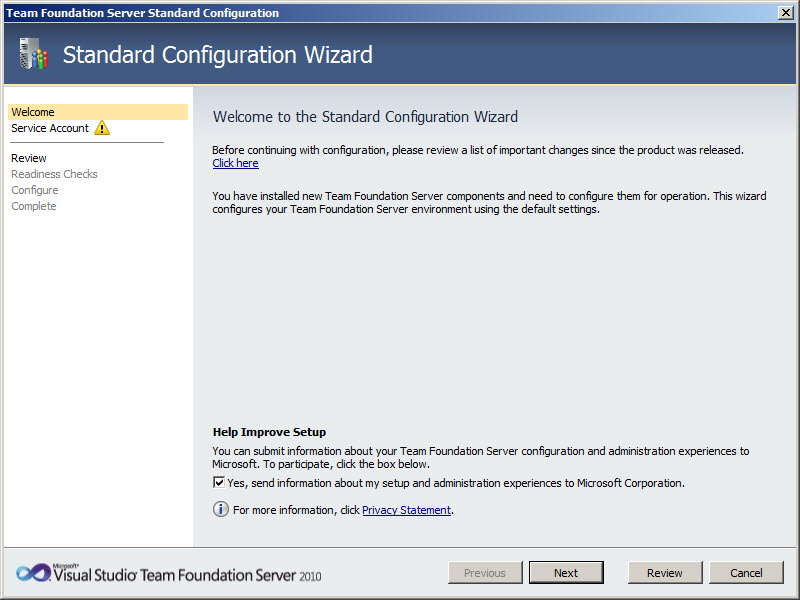Select Readiness Checks step
This screenshot has width=800, height=600.
54,174
